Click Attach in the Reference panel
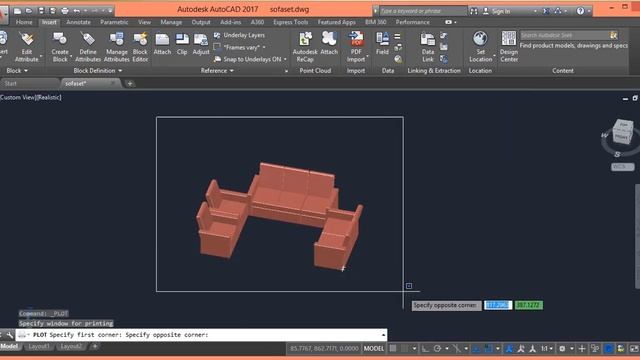The height and width of the screenshot is (360, 640). pyautogui.click(x=162, y=44)
